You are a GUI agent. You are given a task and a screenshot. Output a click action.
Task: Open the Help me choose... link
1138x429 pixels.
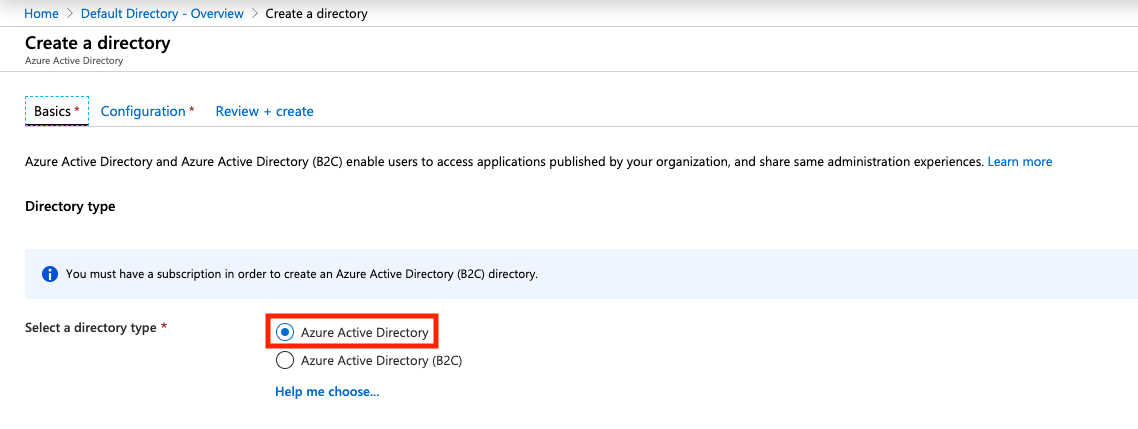point(327,391)
